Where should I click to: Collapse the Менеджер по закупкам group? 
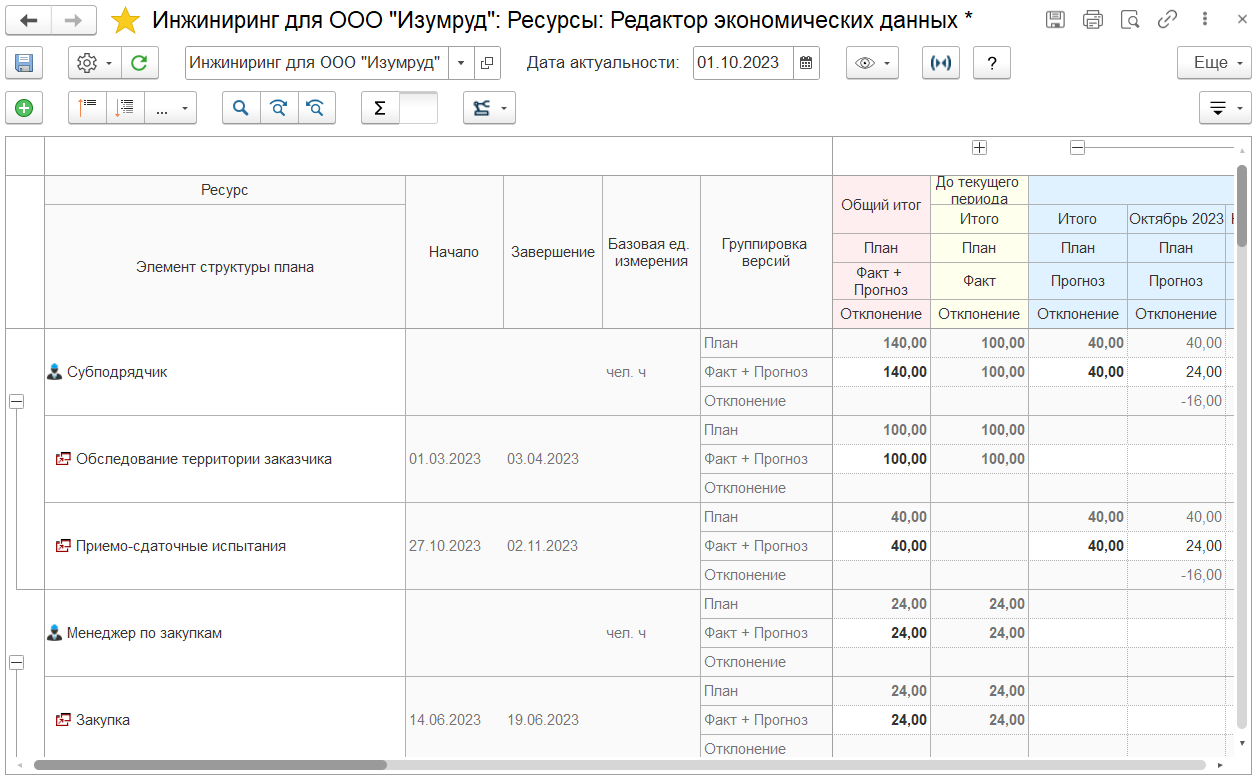16,662
